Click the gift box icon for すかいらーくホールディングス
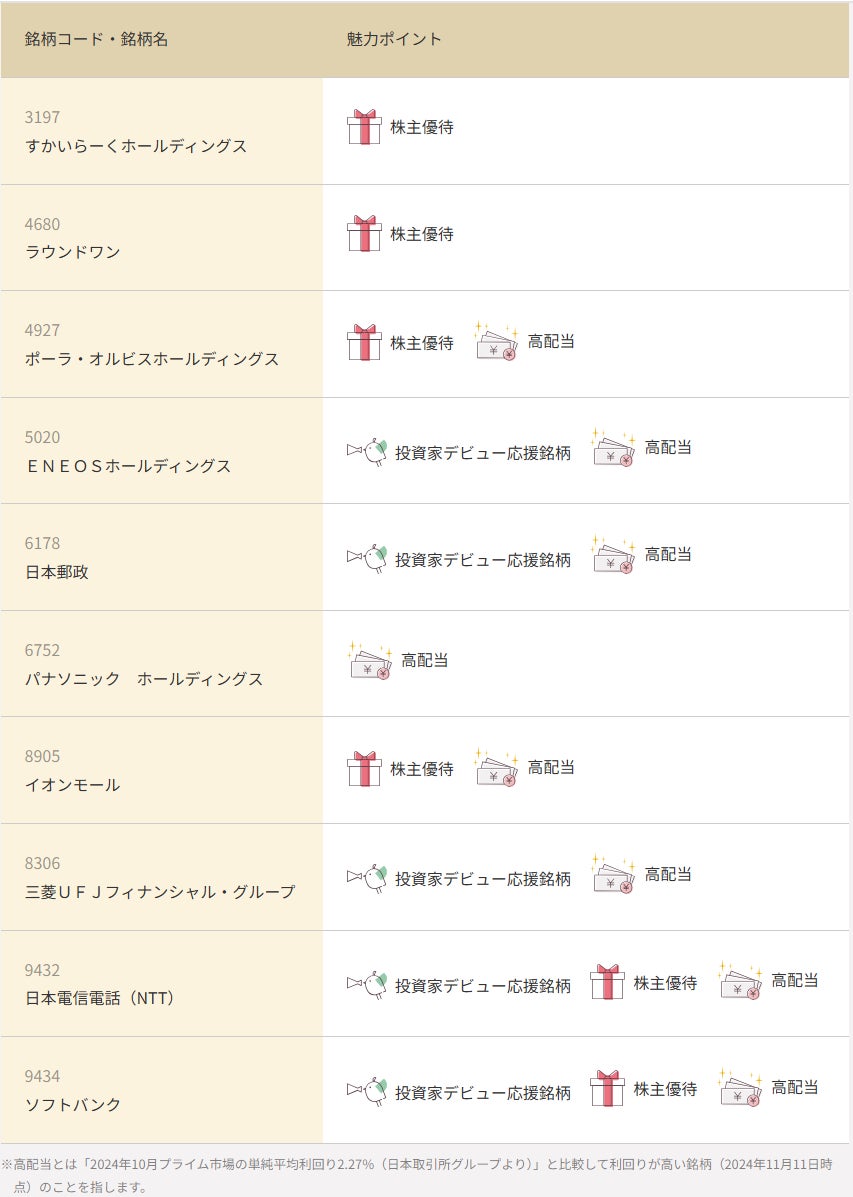Image resolution: width=853 pixels, height=1197 pixels. coord(364,127)
